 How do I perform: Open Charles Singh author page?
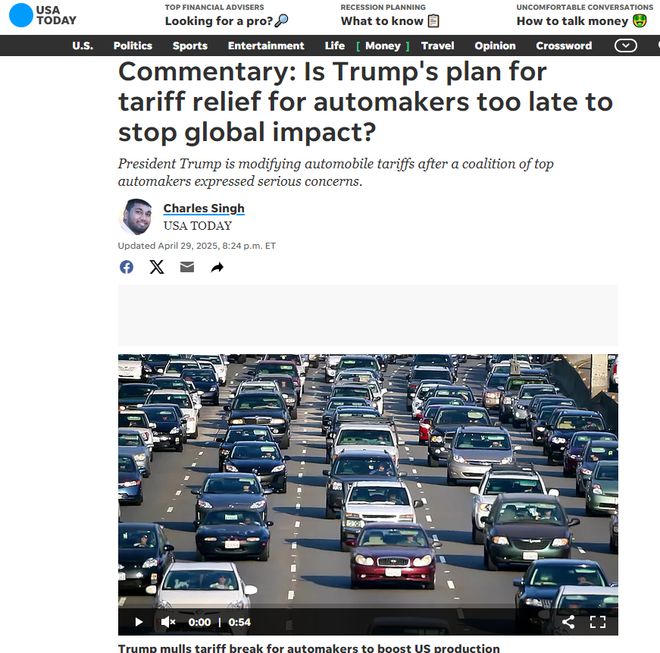point(204,208)
